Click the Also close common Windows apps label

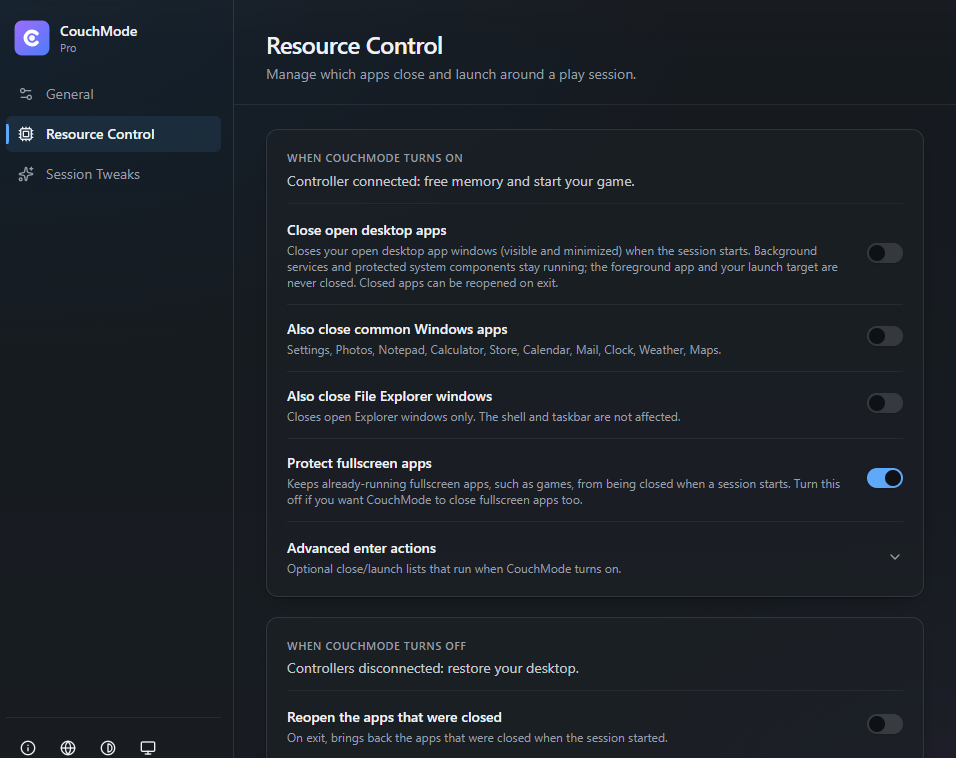(397, 329)
